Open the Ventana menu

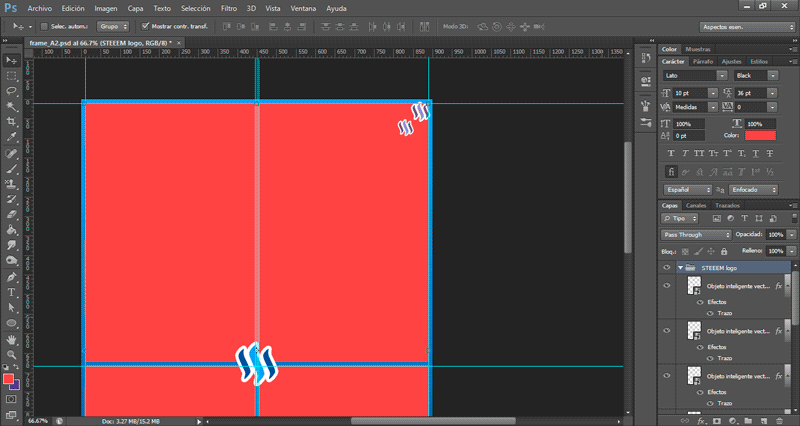(303, 9)
